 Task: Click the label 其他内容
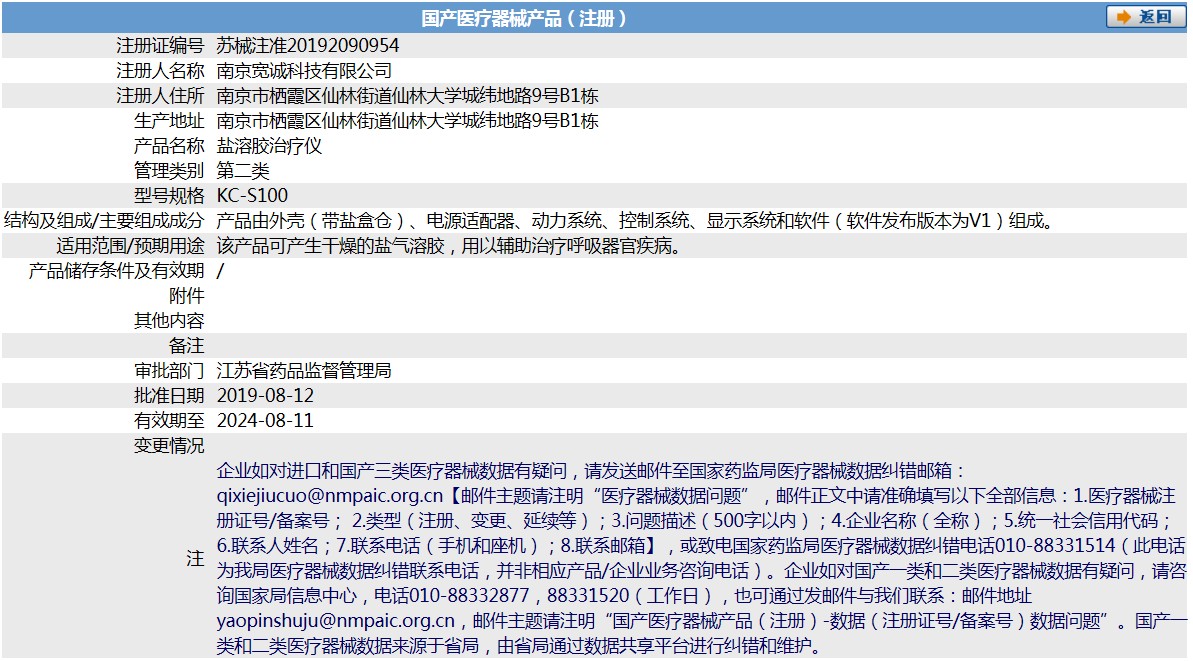pyautogui.click(x=169, y=321)
